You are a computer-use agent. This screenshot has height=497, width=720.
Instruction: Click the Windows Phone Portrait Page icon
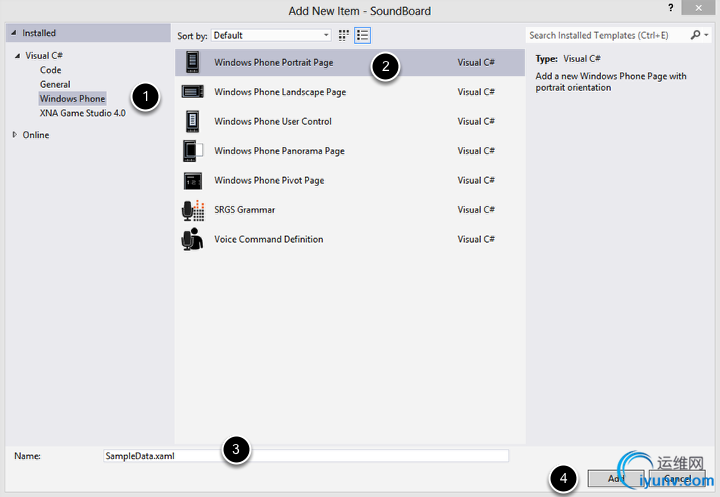pos(192,62)
